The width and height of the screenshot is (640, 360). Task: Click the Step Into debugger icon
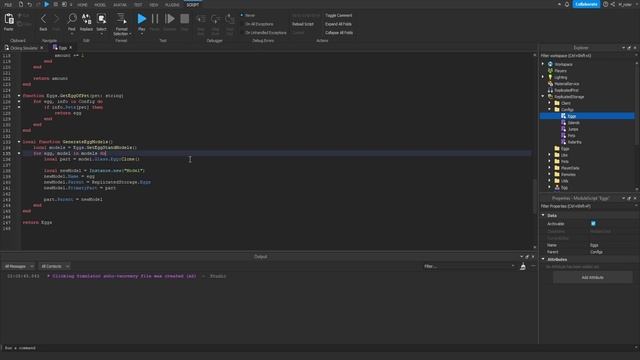(x=200, y=19)
